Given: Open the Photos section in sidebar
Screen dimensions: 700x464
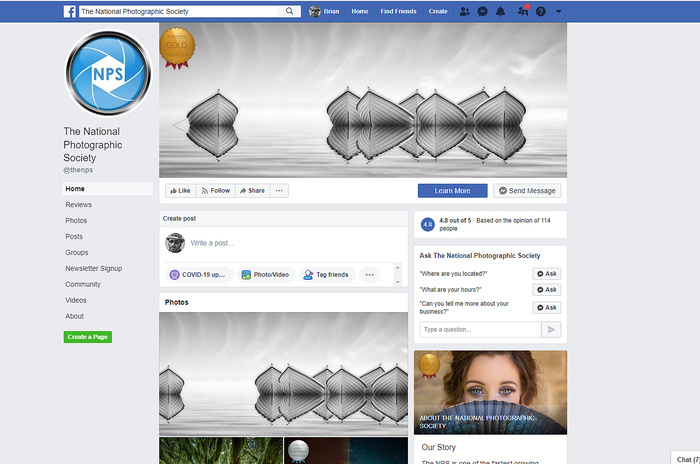Looking at the screenshot, I should (76, 221).
